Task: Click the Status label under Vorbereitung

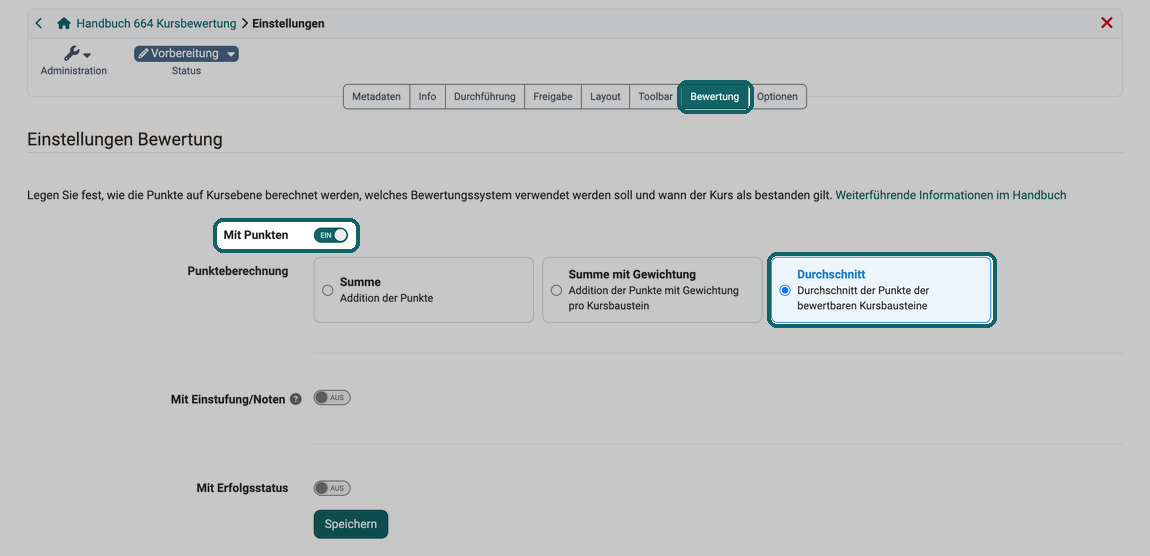Action: [186, 70]
